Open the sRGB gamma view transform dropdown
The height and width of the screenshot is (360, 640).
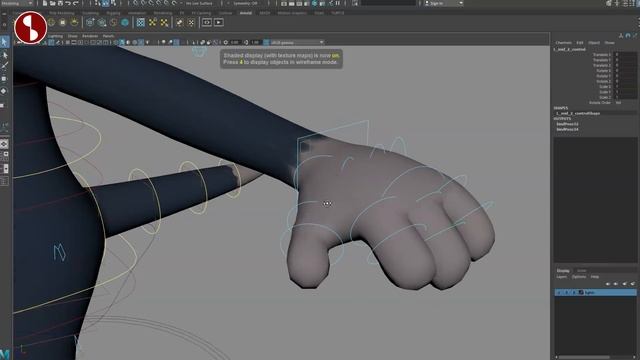[x=297, y=42]
